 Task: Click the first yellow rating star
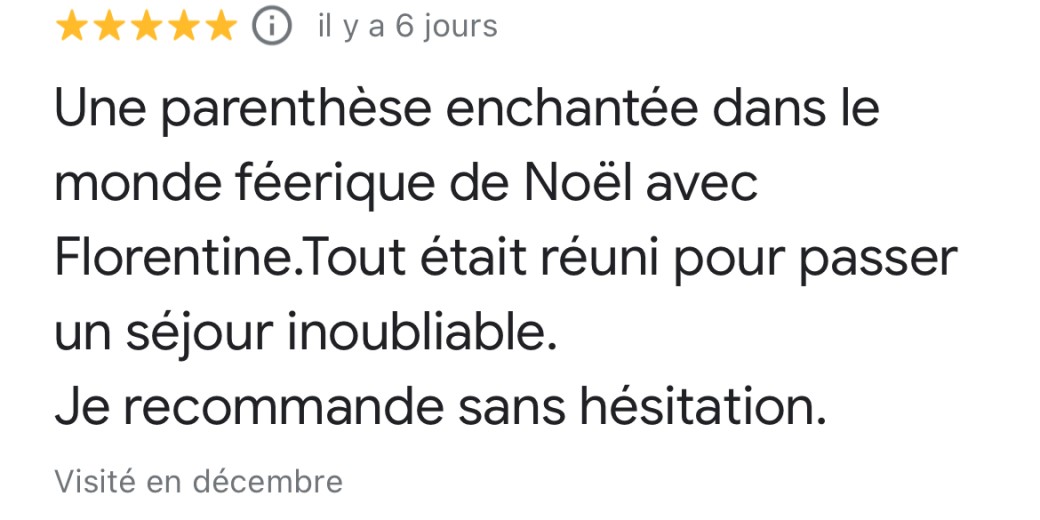tap(72, 27)
